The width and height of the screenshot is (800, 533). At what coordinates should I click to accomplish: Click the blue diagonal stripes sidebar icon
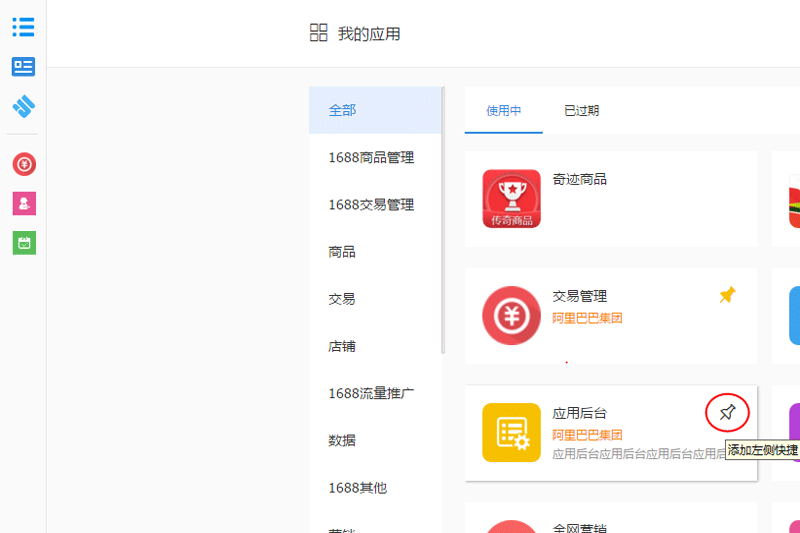click(x=24, y=106)
